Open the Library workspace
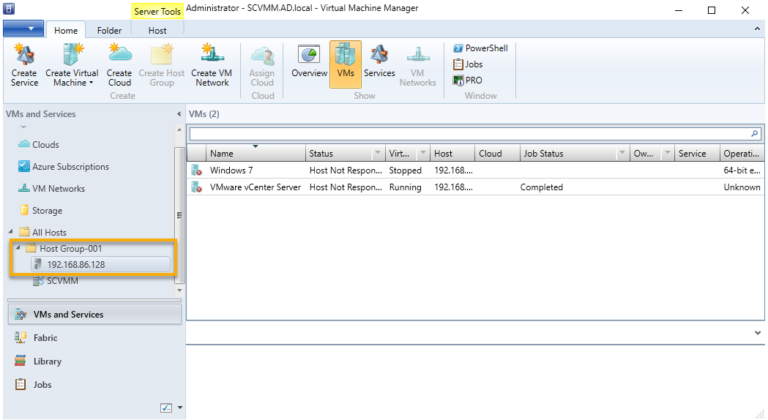This screenshot has height=420, width=768. [47, 361]
